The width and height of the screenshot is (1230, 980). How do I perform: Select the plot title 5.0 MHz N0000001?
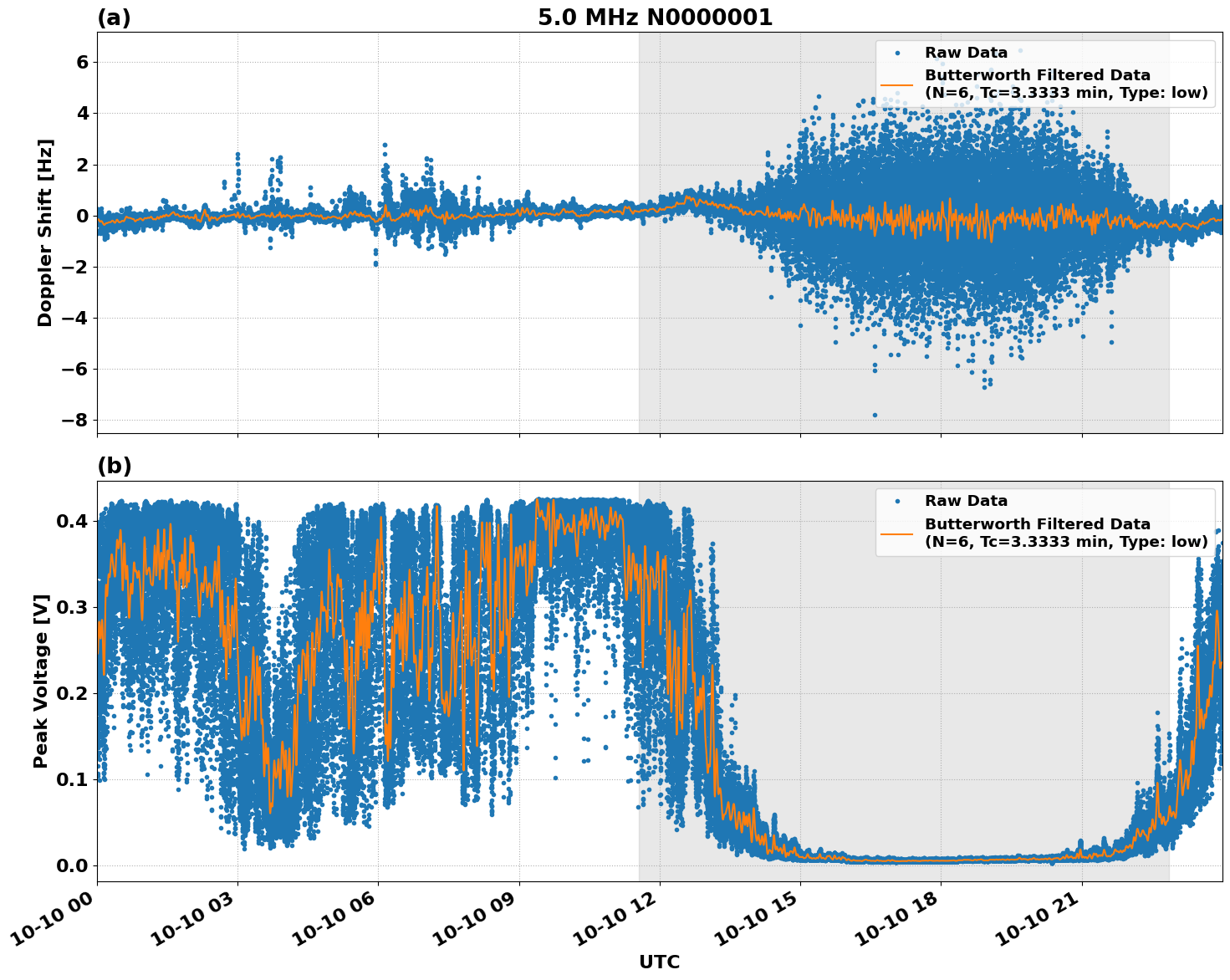[655, 16]
